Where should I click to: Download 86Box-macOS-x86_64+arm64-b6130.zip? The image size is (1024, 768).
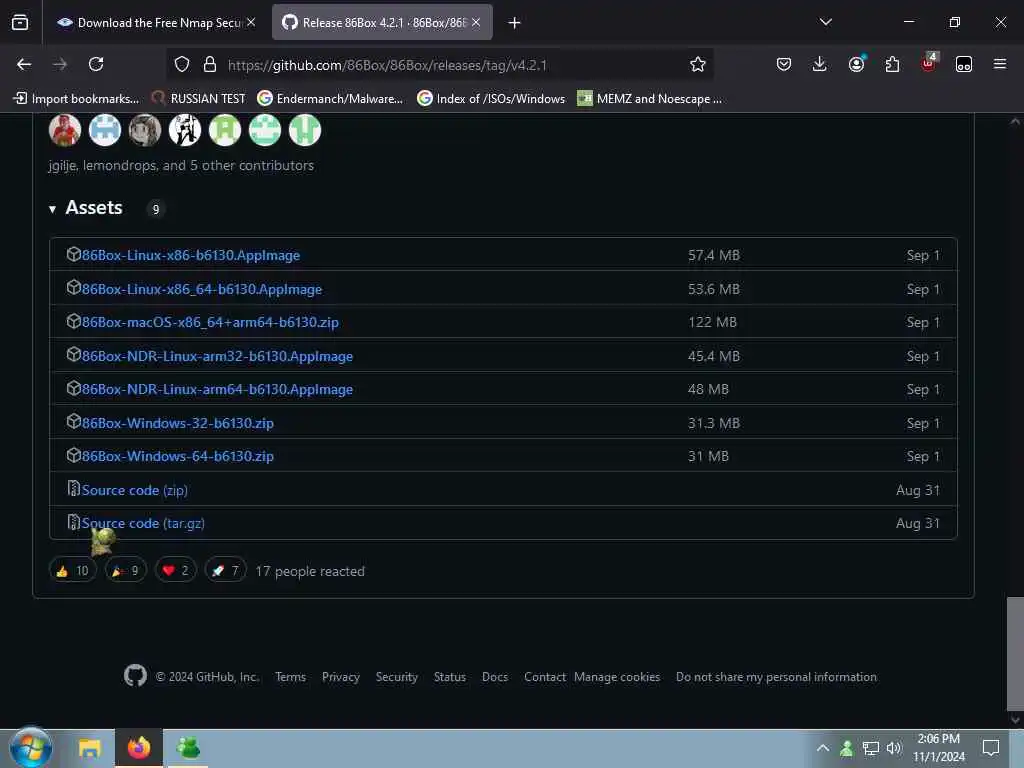coord(210,322)
